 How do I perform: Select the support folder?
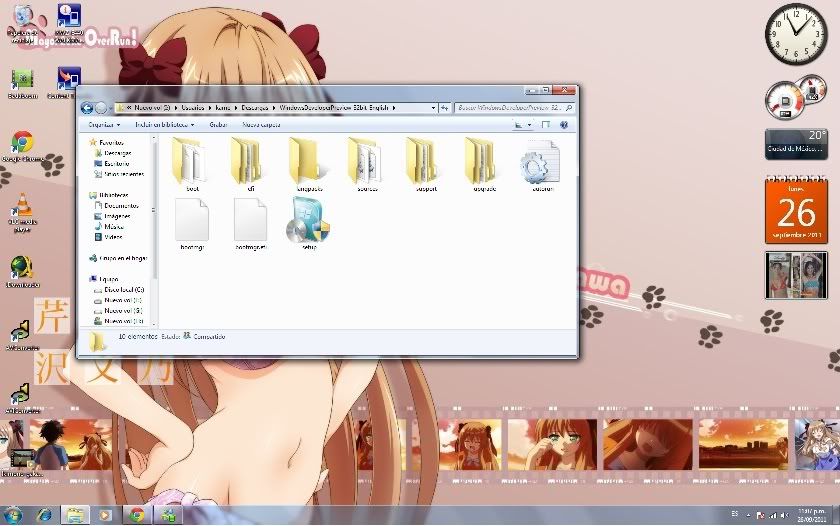tap(426, 162)
